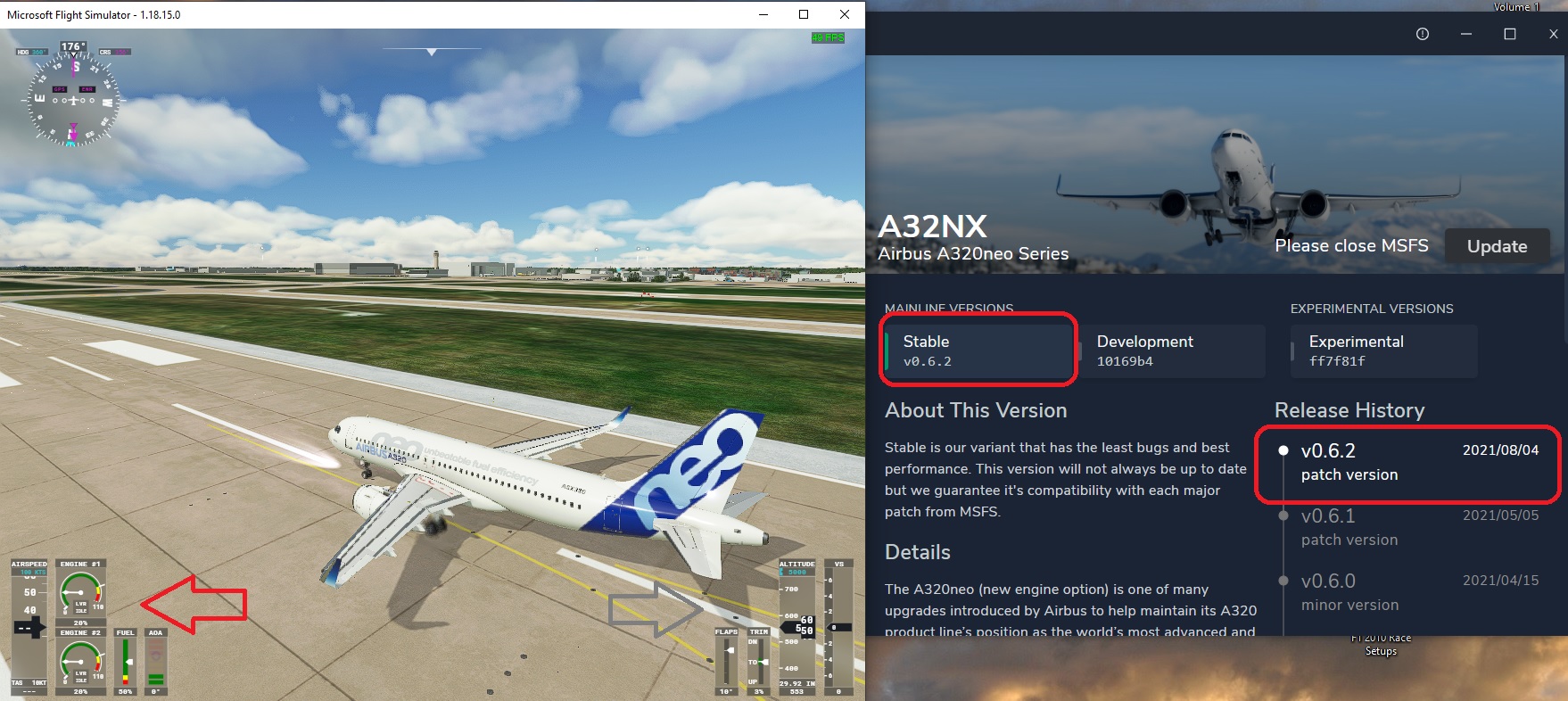Open v0.6.2 release history entry
The image size is (1568, 701).
pyautogui.click(x=1408, y=463)
